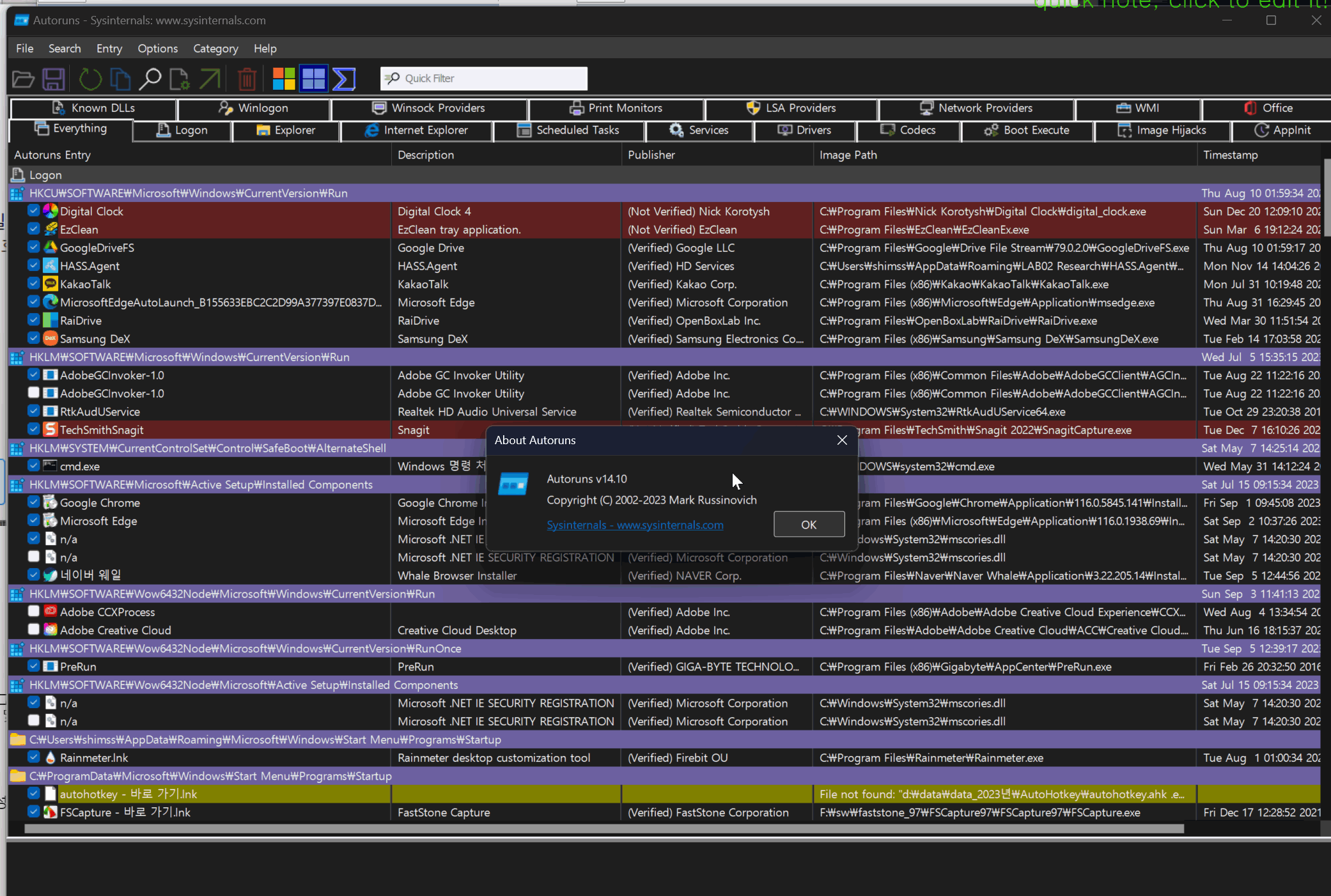This screenshot has height=896, width=1331.
Task: Click the Samsung DeX entry icon
Action: pyautogui.click(x=51, y=338)
